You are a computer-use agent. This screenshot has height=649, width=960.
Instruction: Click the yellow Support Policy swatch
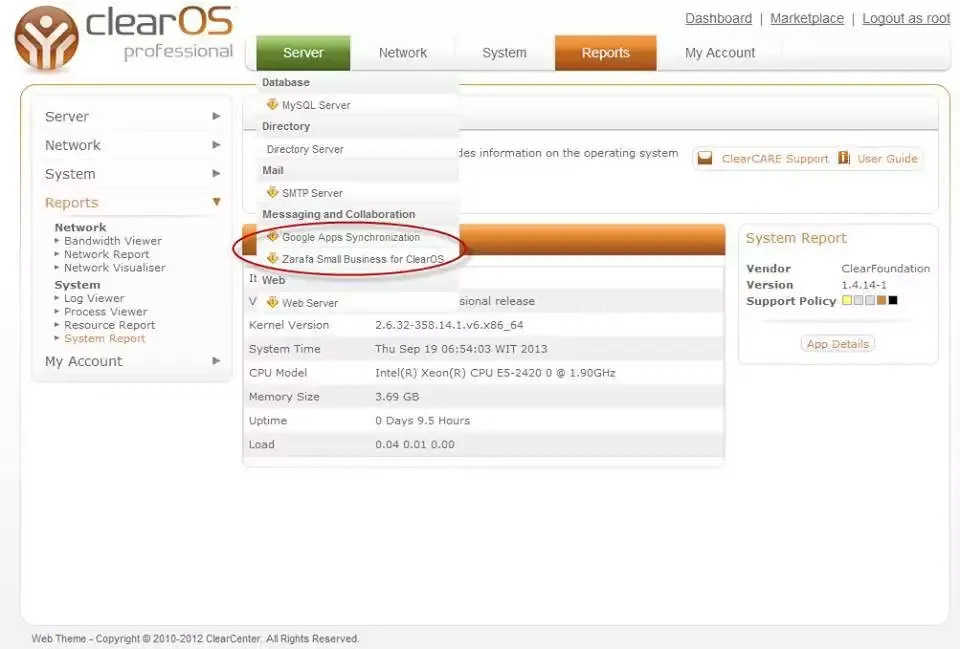click(847, 300)
